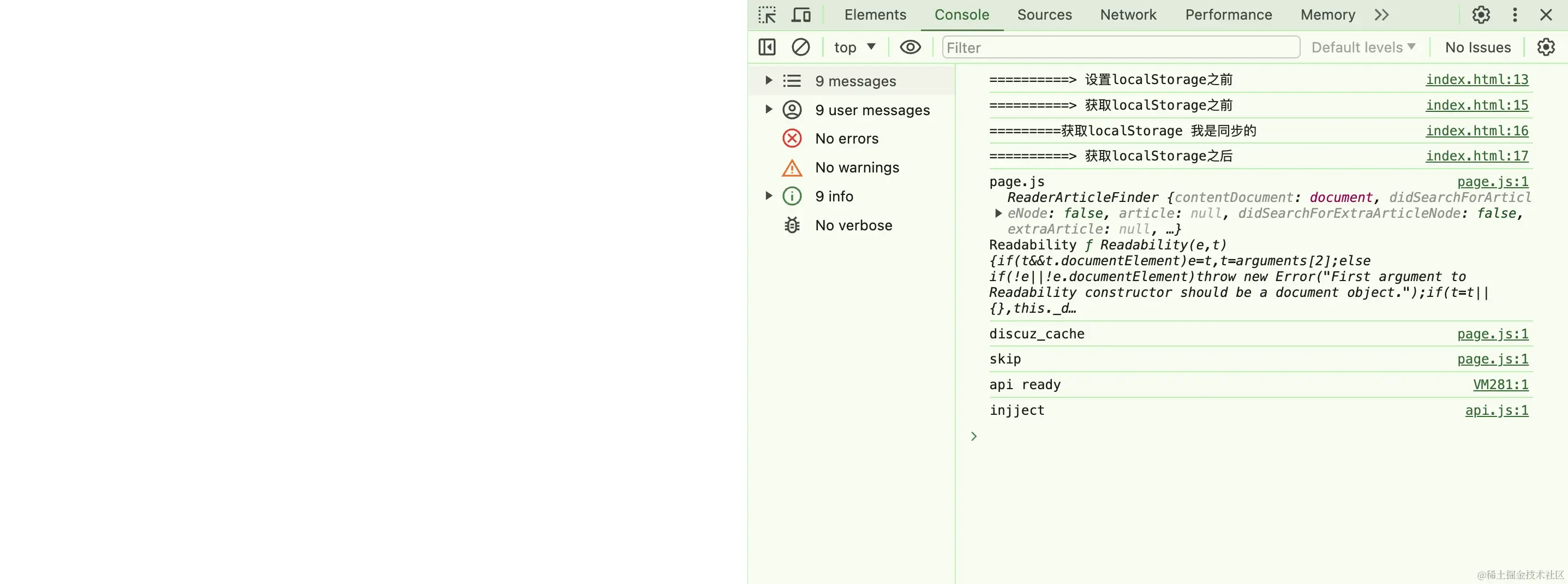The image size is (1568, 584).
Task: Click the Readability function text
Action: 1238,277
